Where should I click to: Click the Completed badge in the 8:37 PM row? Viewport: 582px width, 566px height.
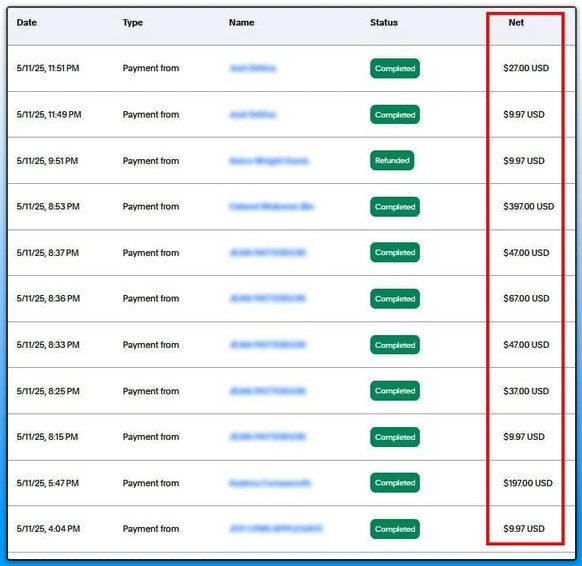point(395,252)
